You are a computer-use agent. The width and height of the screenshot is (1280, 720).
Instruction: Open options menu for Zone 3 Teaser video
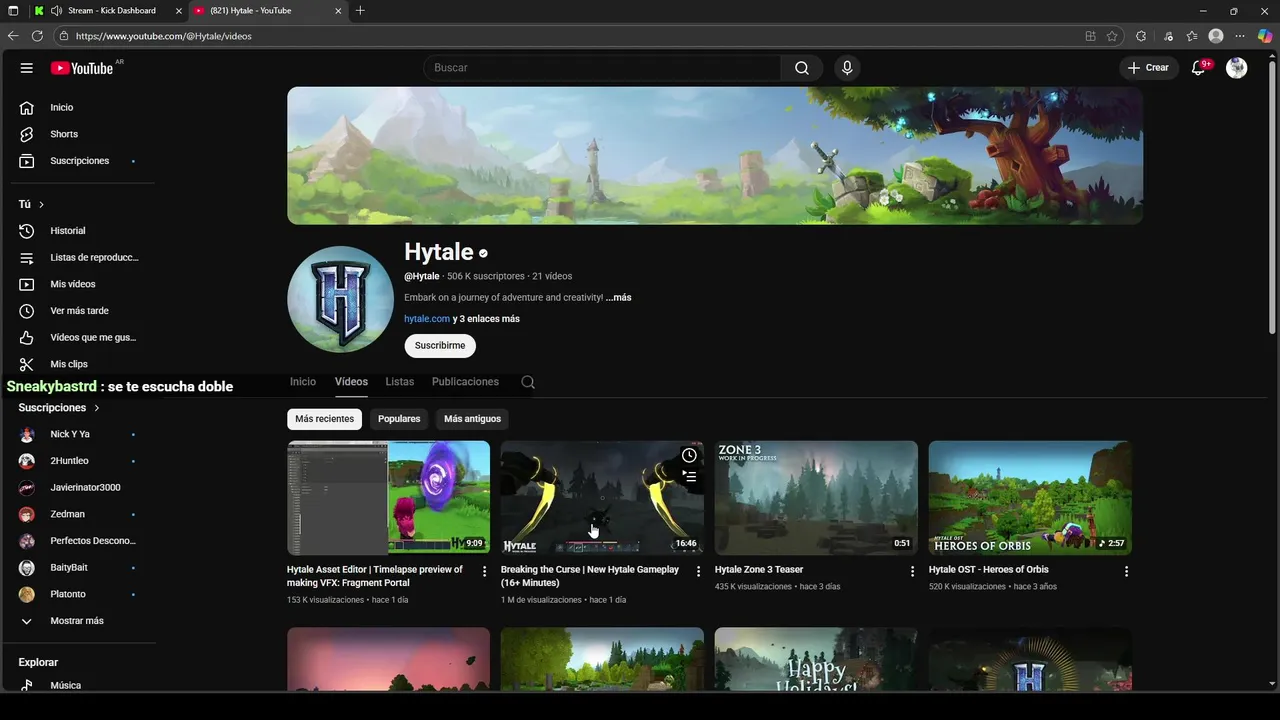click(912, 571)
